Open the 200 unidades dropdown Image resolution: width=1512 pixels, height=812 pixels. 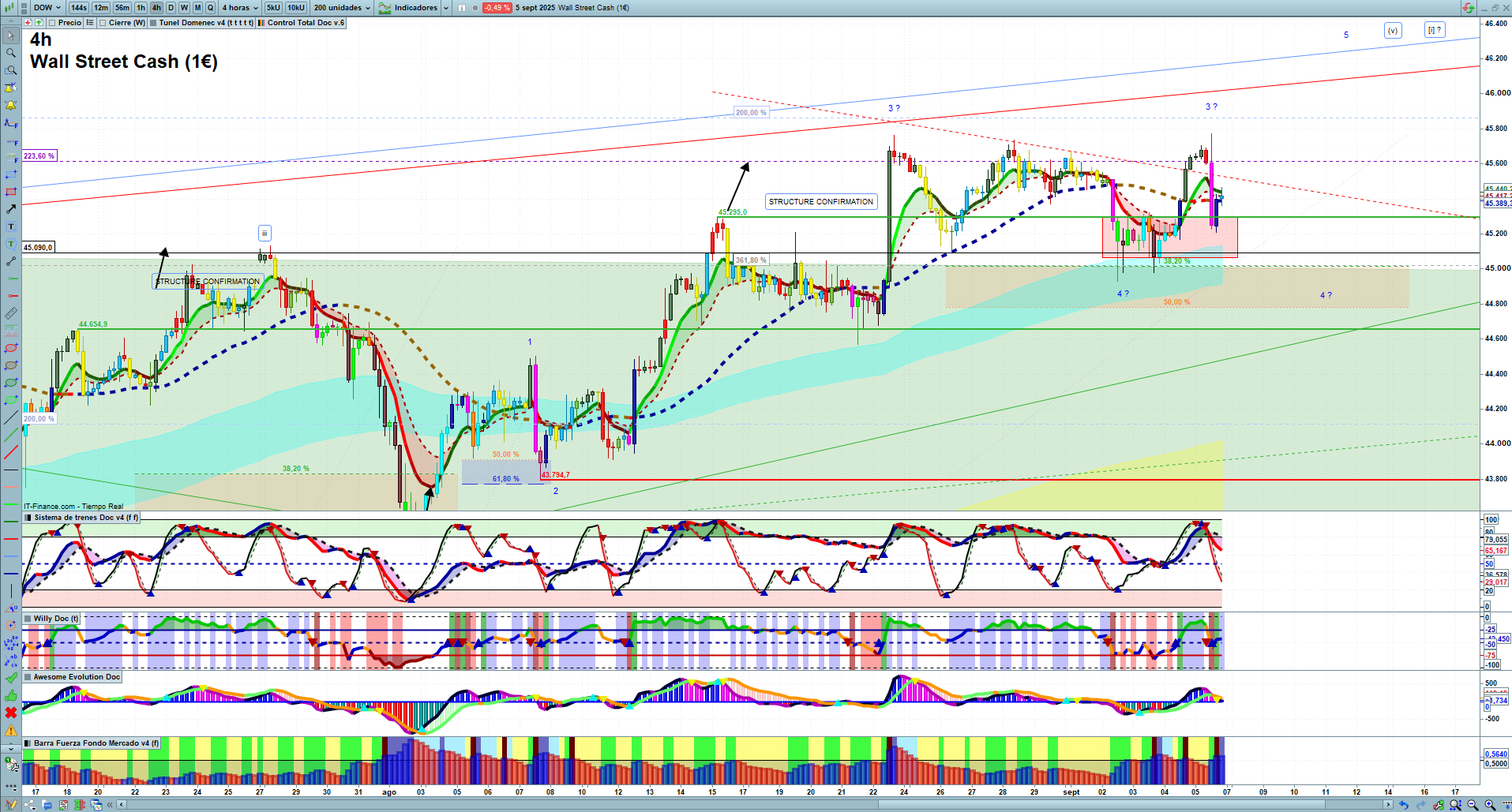[x=342, y=8]
